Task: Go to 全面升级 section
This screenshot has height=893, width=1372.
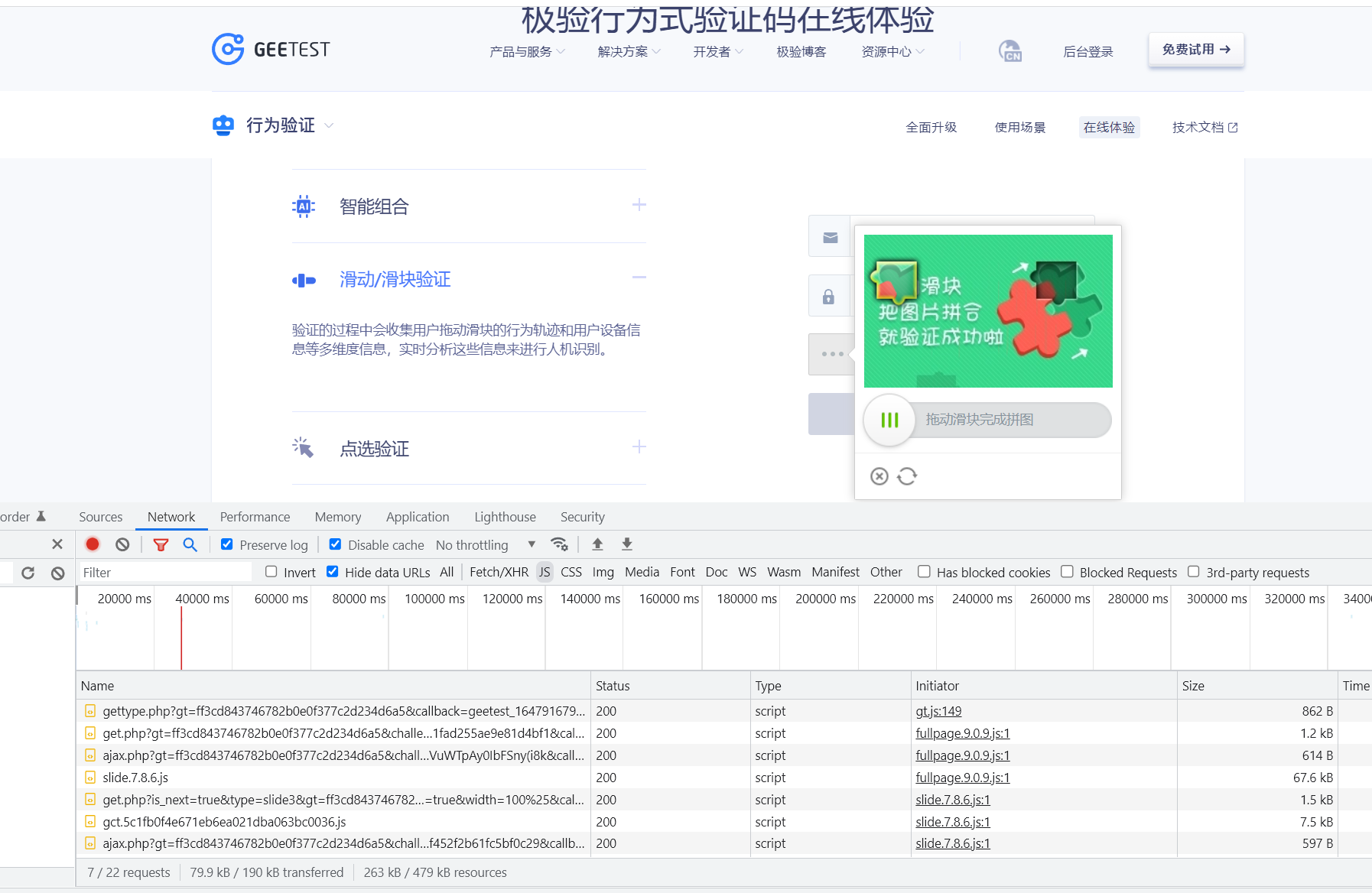Action: [x=931, y=128]
